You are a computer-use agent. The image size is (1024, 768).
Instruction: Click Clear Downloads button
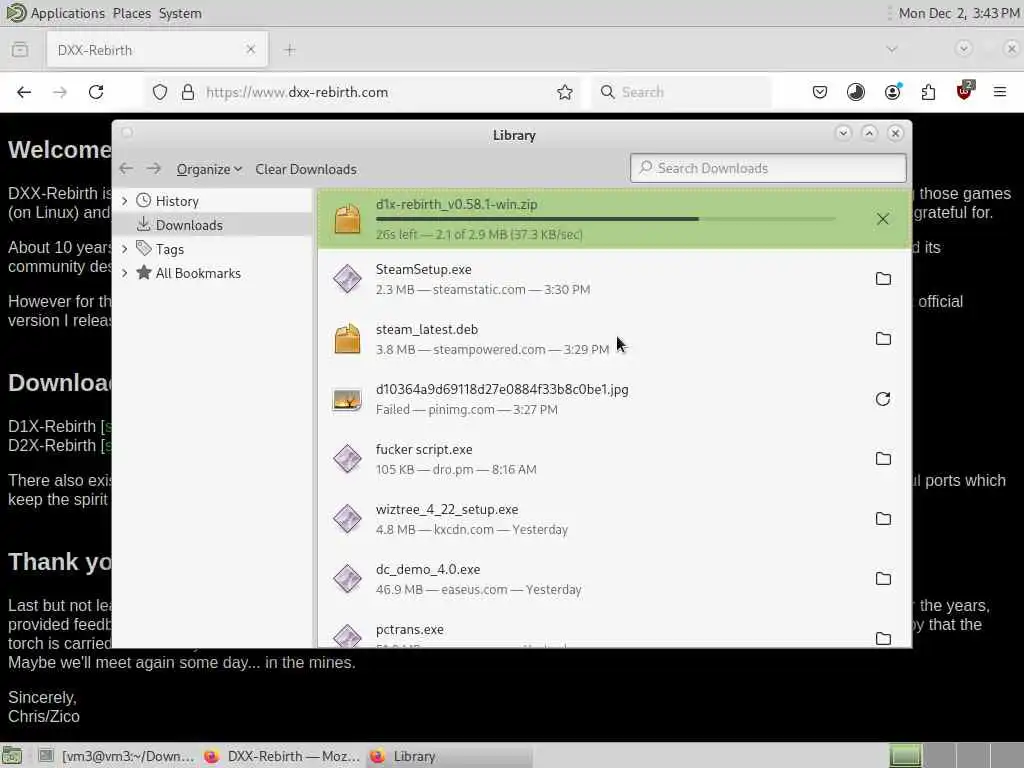click(x=306, y=169)
